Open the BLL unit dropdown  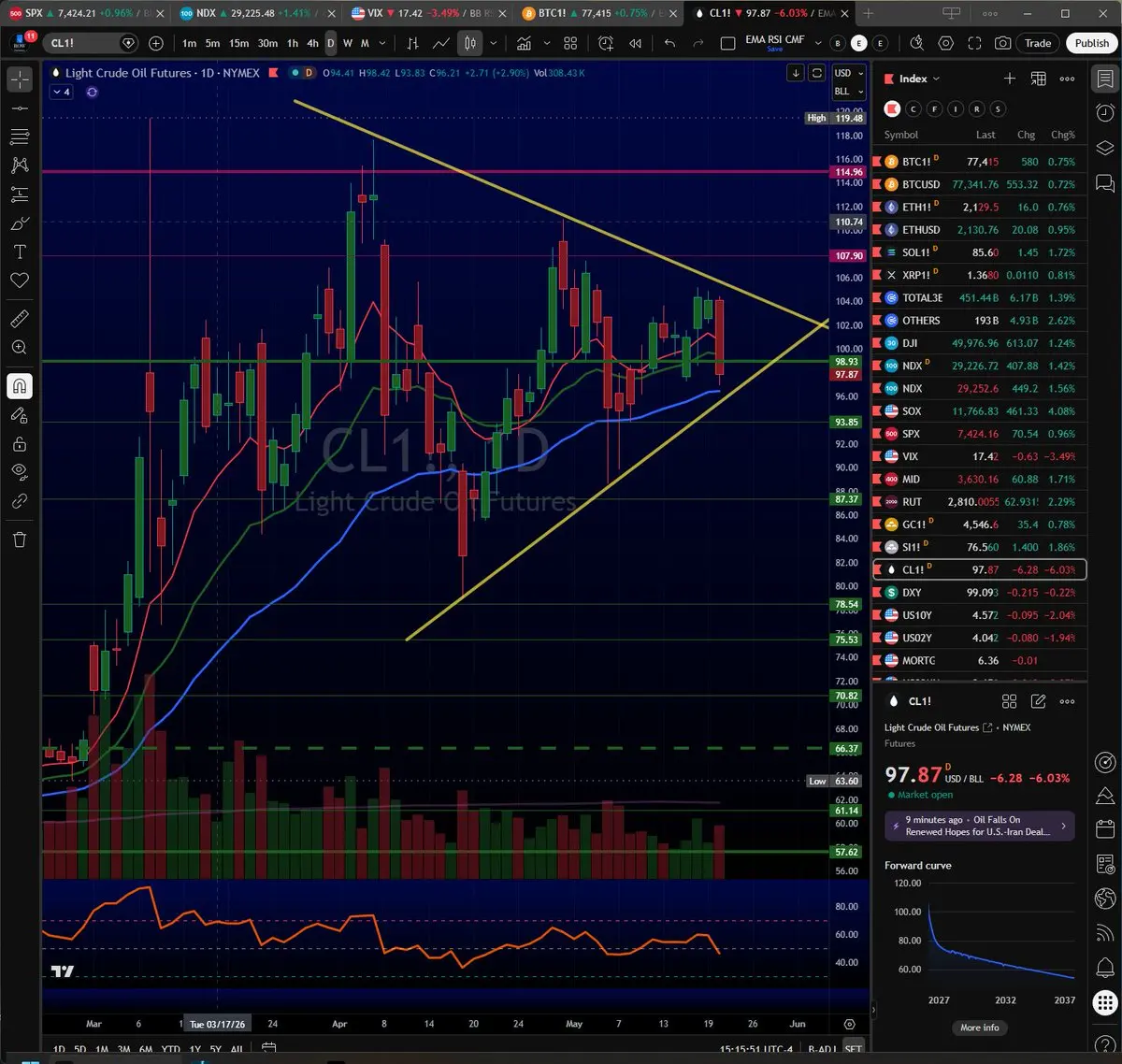coord(849,92)
